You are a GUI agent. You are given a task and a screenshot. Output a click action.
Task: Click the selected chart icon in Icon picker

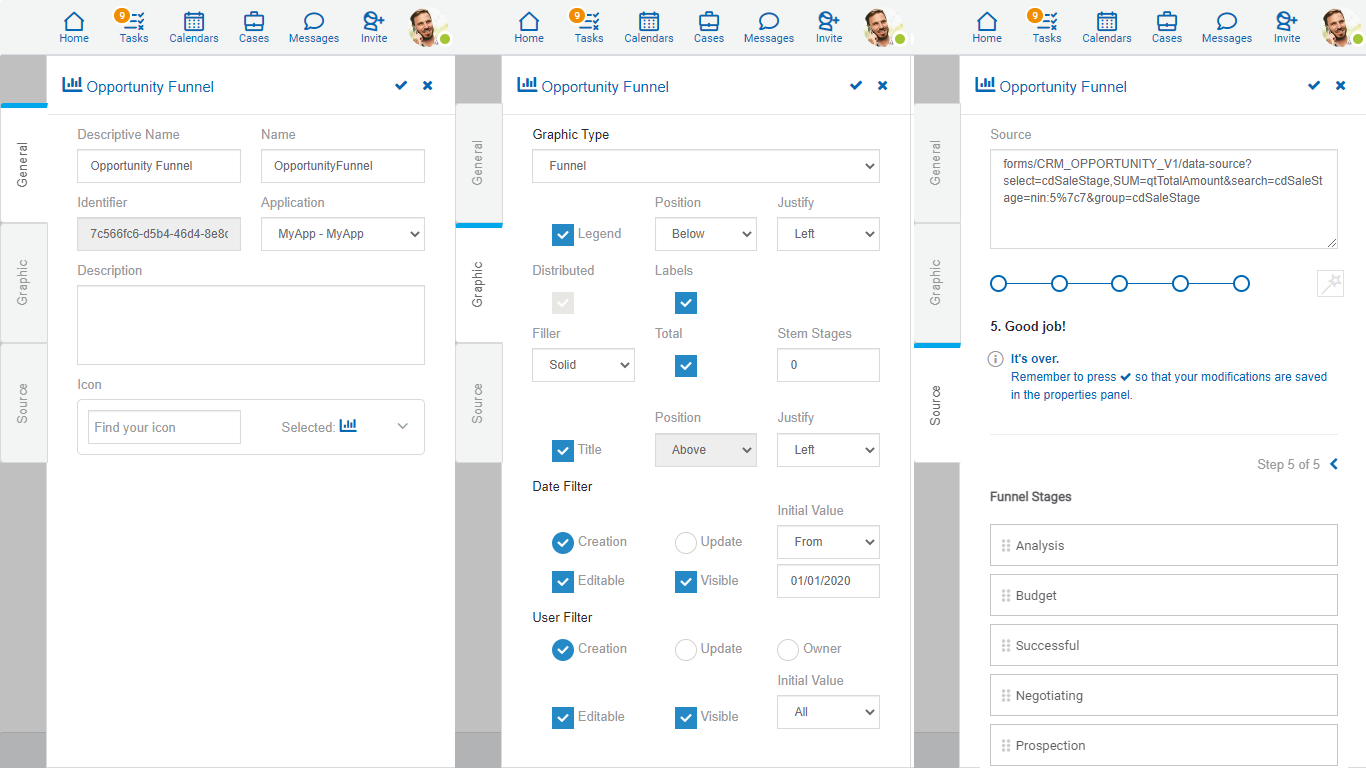click(348, 426)
